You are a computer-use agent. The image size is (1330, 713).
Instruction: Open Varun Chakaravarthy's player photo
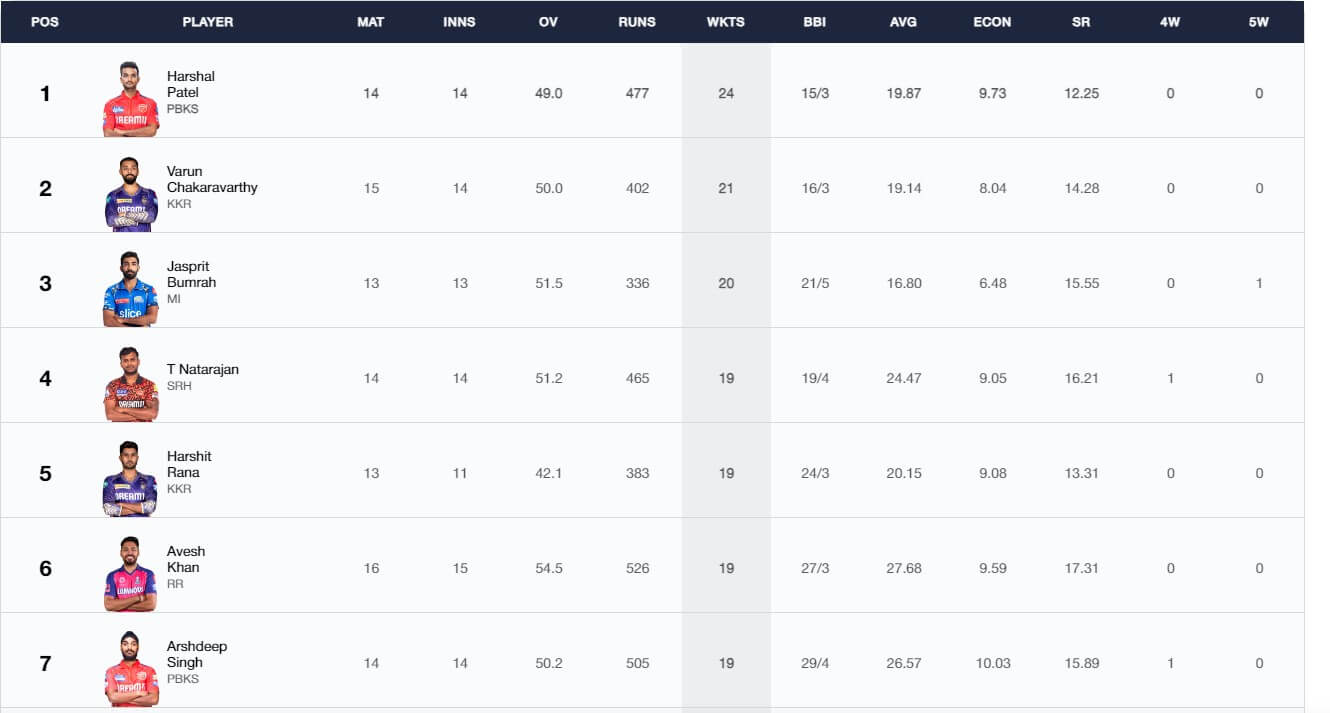(131, 194)
